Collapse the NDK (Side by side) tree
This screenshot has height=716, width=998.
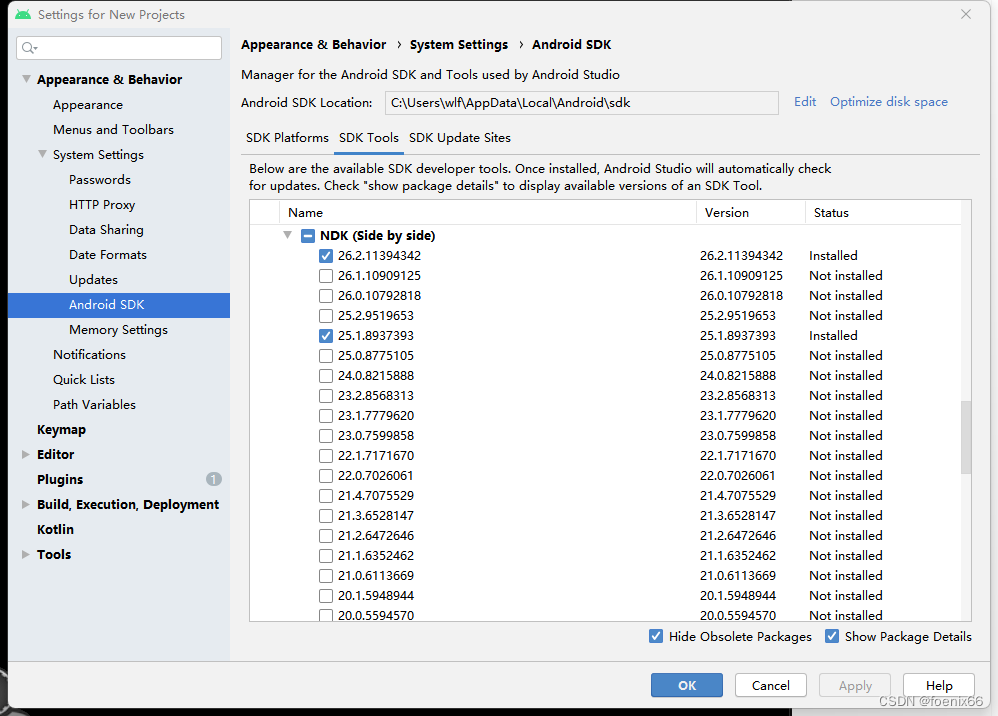pyautogui.click(x=288, y=235)
